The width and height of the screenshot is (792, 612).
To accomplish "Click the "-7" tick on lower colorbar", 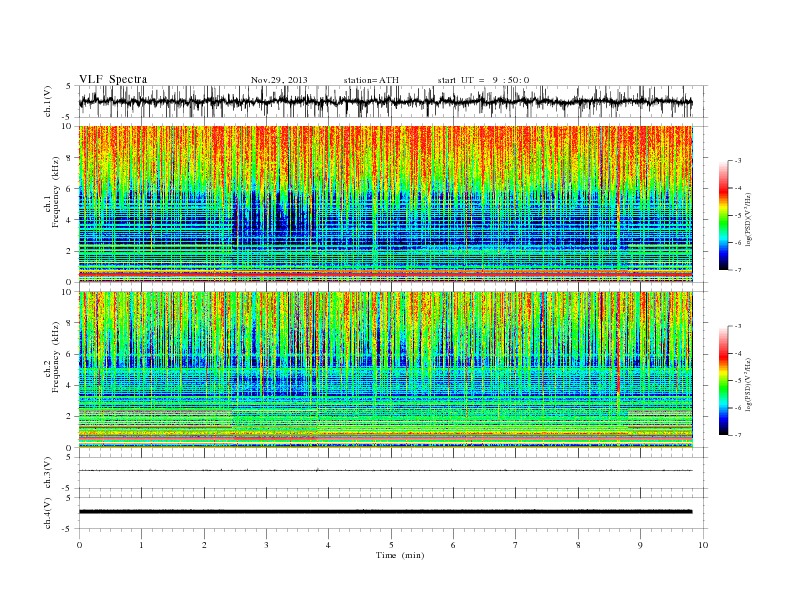I will click(737, 435).
